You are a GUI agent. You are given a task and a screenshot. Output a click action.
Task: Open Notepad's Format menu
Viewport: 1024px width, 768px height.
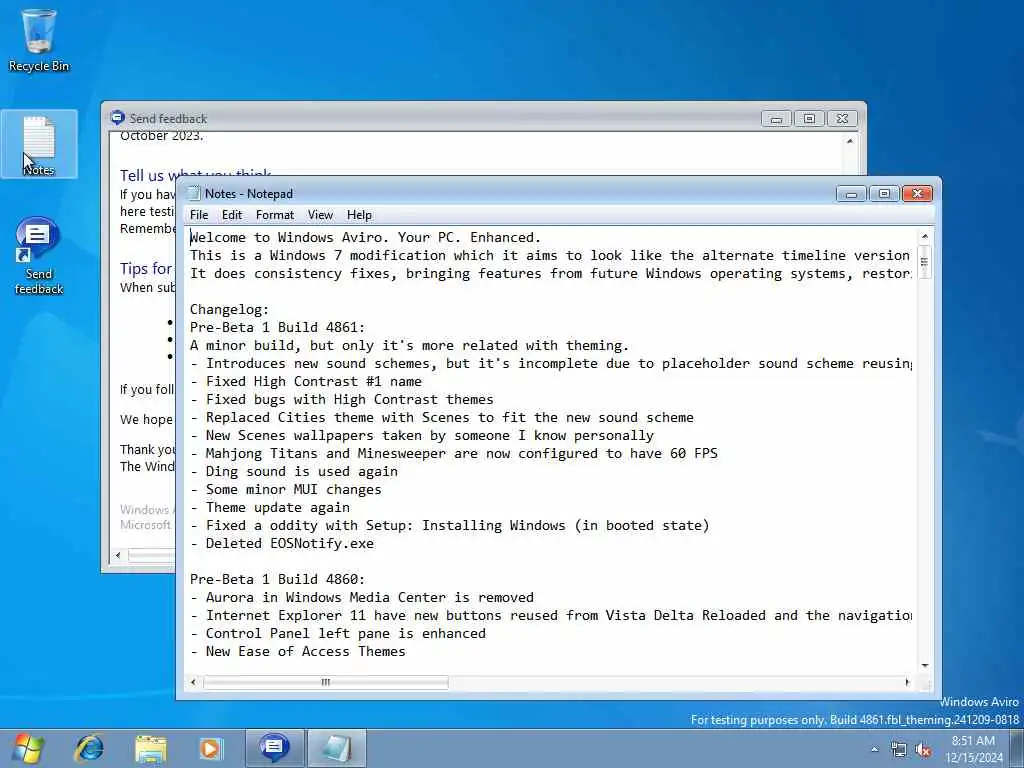(275, 215)
